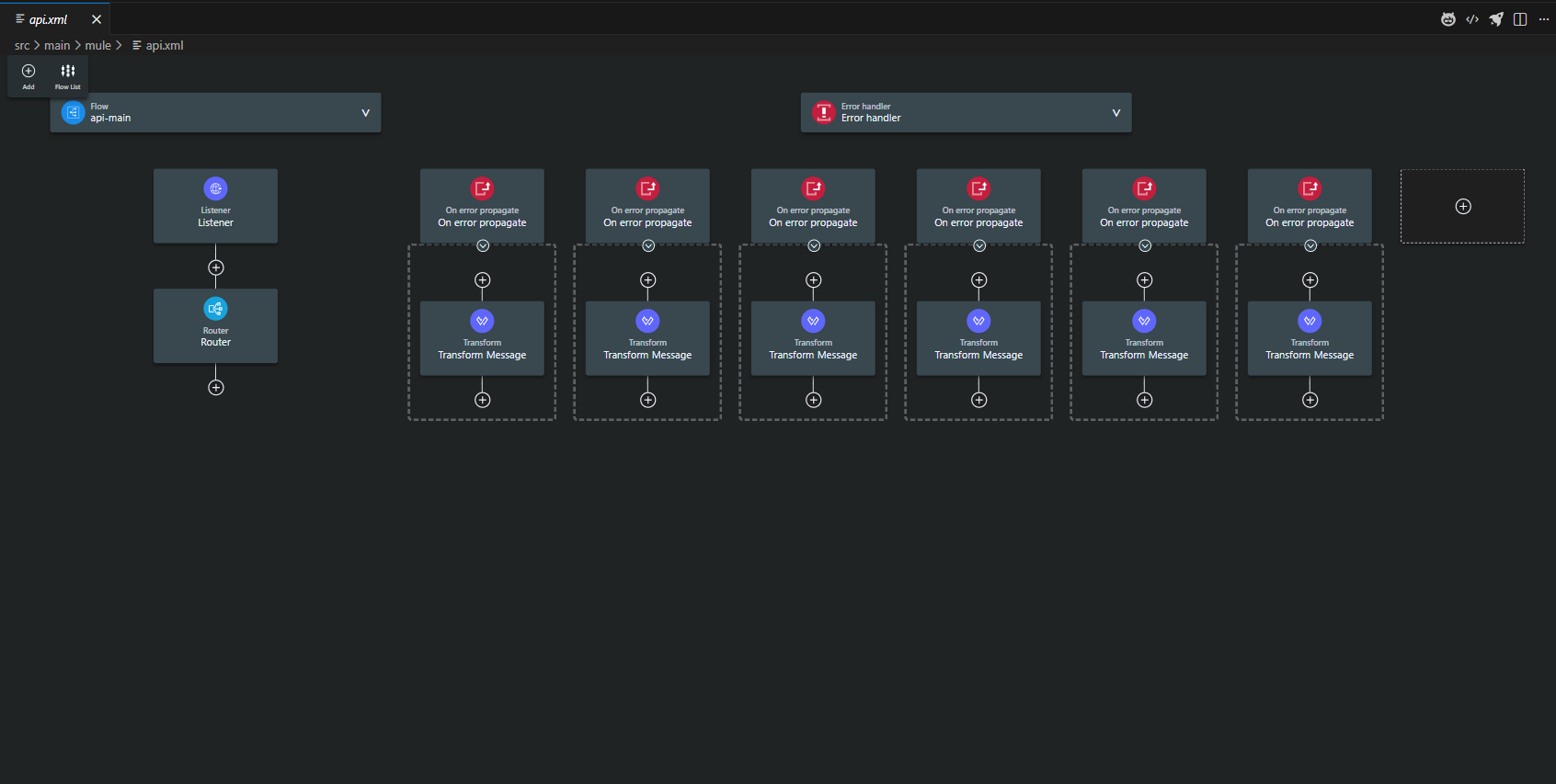This screenshot has height=784, width=1556.
Task: Collapse the api-main flow chevron
Action: click(x=365, y=113)
